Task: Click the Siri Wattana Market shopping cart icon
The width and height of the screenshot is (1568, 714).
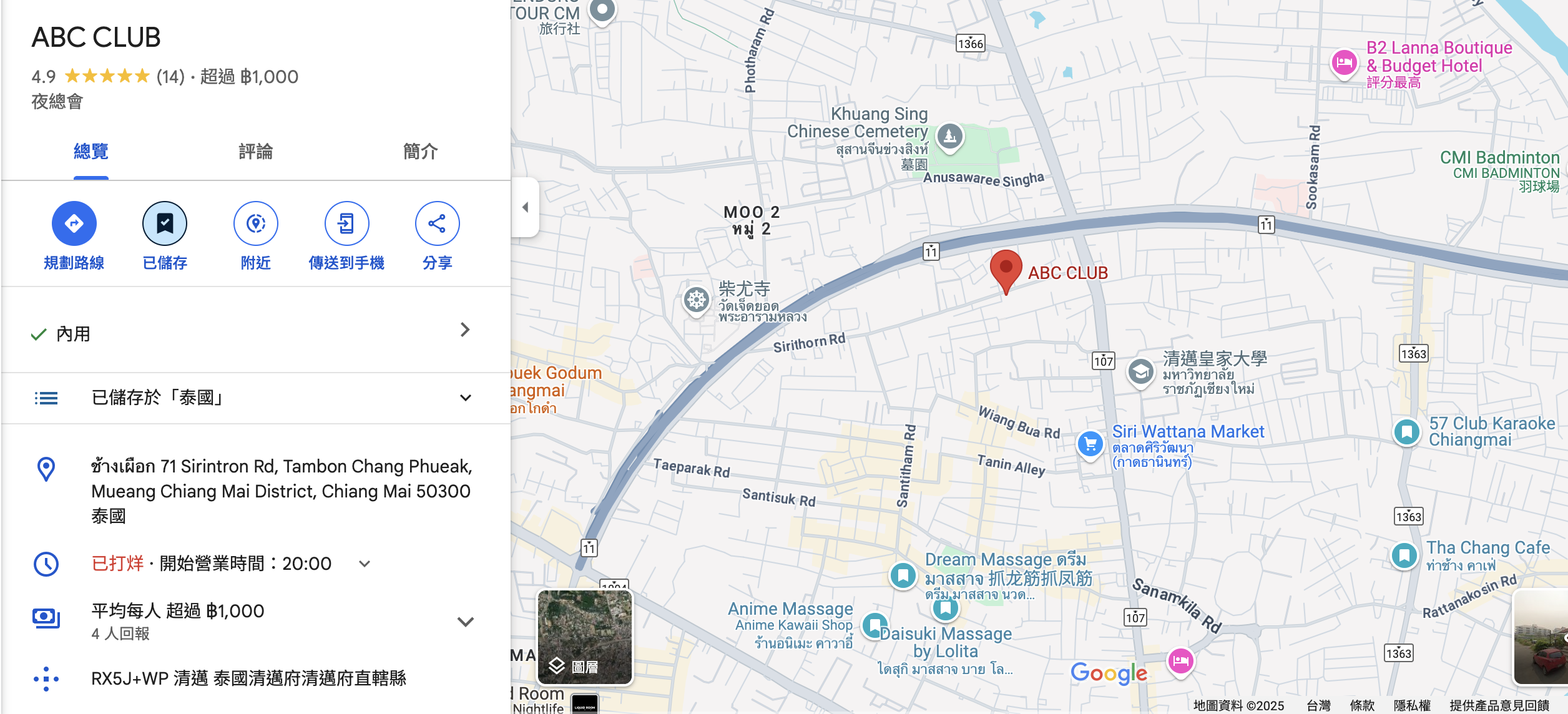Action: click(1090, 444)
